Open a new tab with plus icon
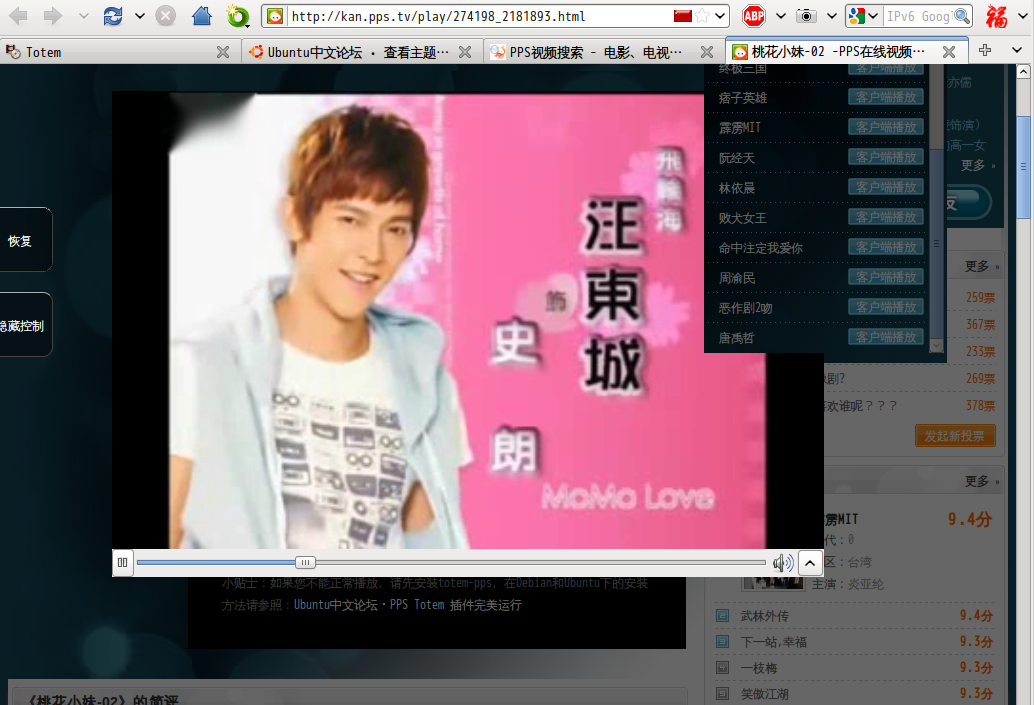The image size is (1034, 705). coord(985,50)
